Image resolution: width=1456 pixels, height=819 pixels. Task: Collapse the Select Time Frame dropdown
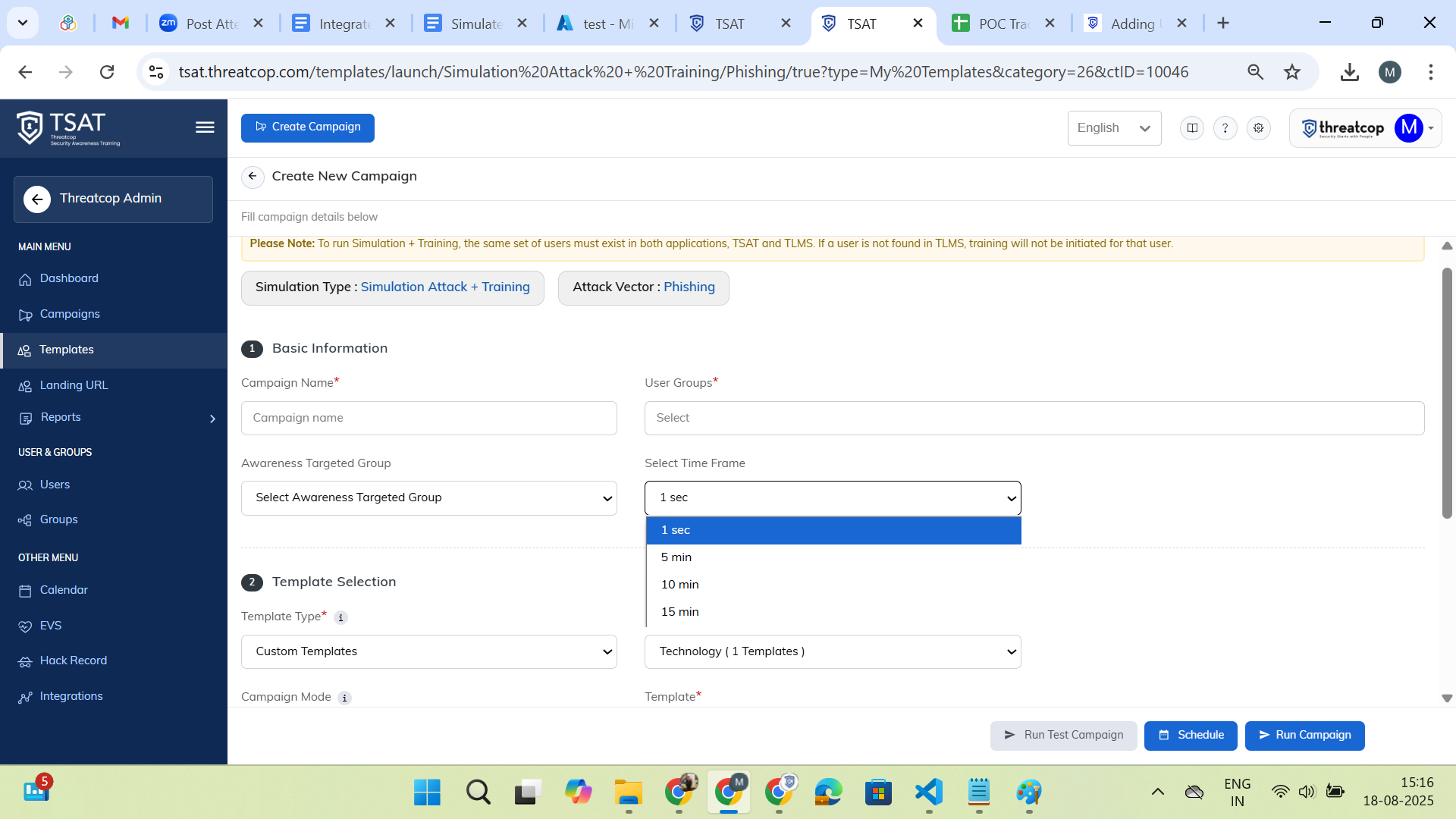[833, 498]
